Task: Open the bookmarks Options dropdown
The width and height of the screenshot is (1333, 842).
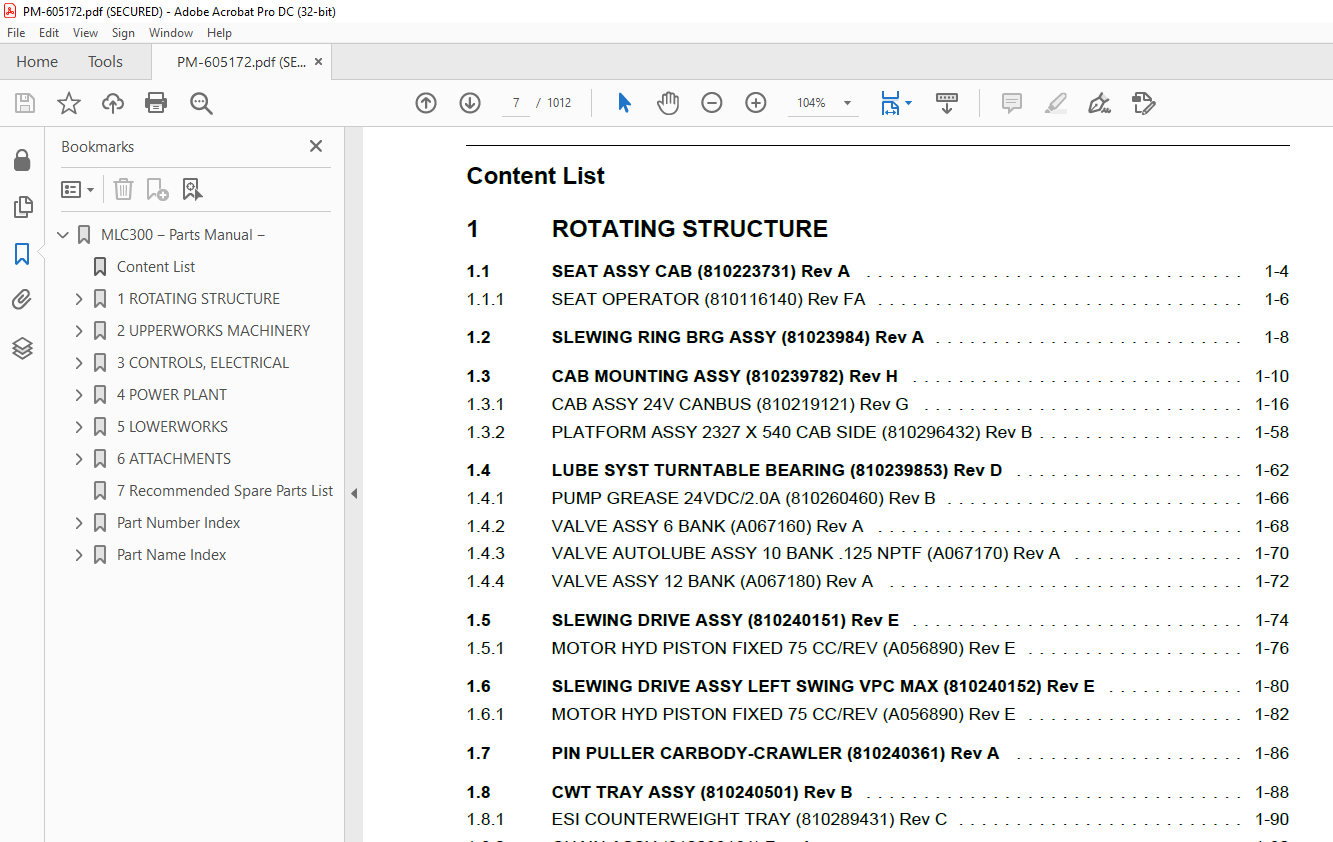Action: [78, 189]
